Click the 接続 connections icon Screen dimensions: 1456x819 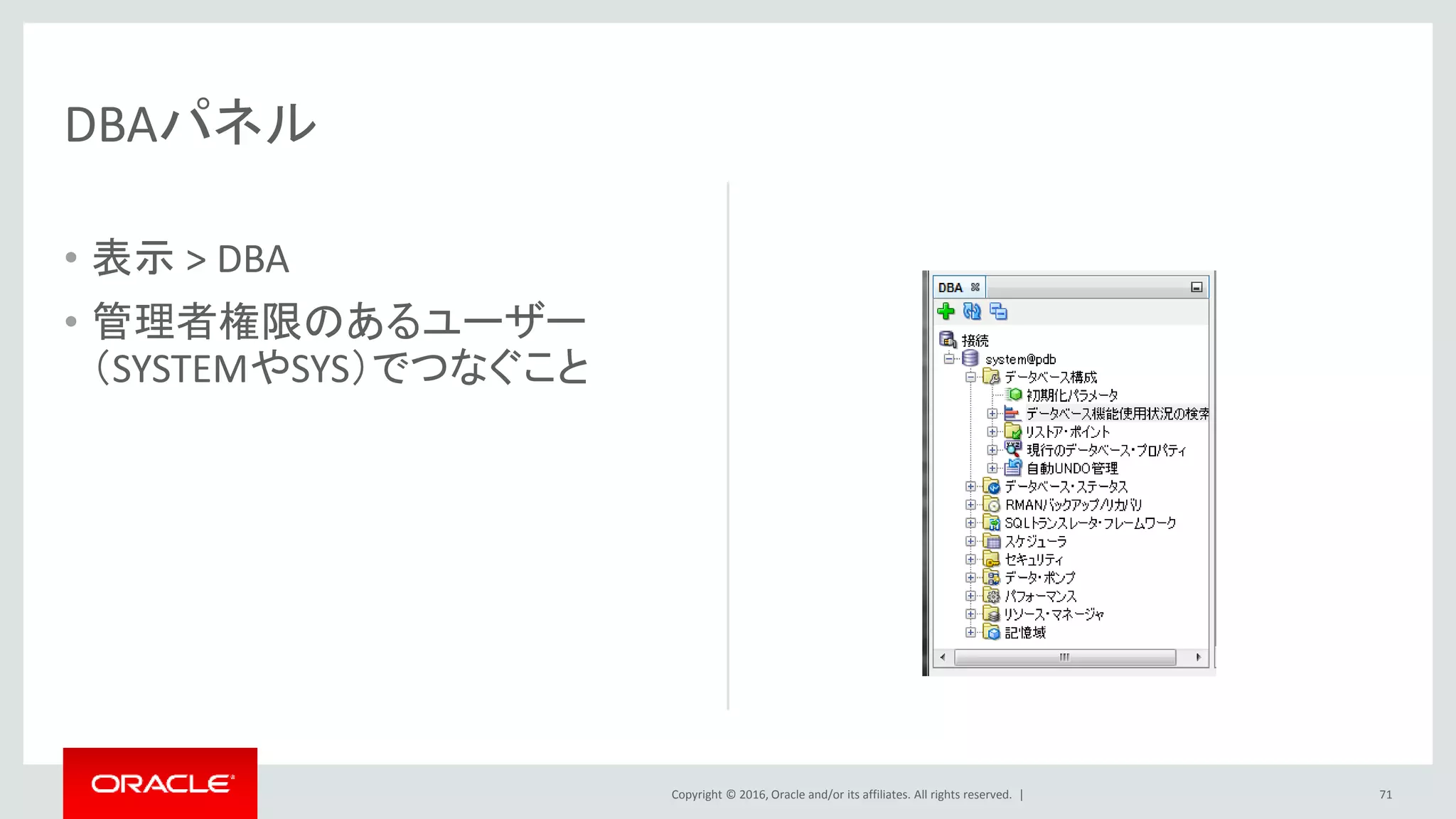coord(948,340)
